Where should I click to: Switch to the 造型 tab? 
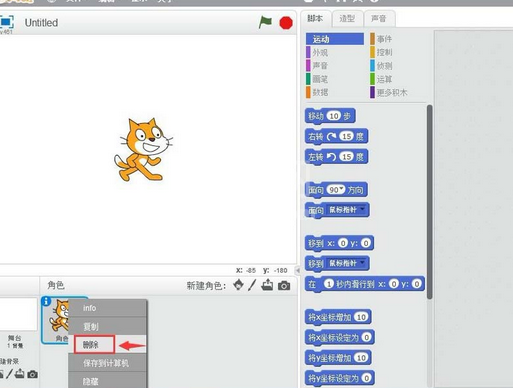pyautogui.click(x=347, y=18)
